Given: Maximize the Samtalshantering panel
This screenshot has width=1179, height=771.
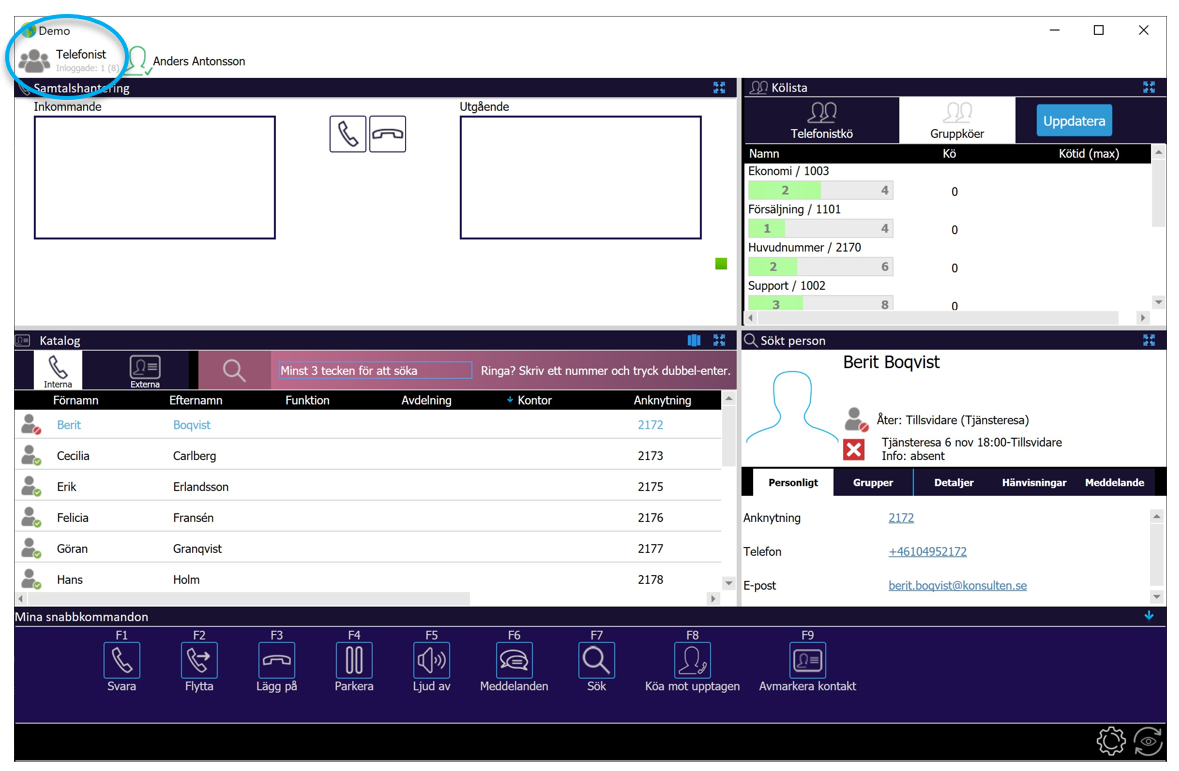Looking at the screenshot, I should (720, 88).
